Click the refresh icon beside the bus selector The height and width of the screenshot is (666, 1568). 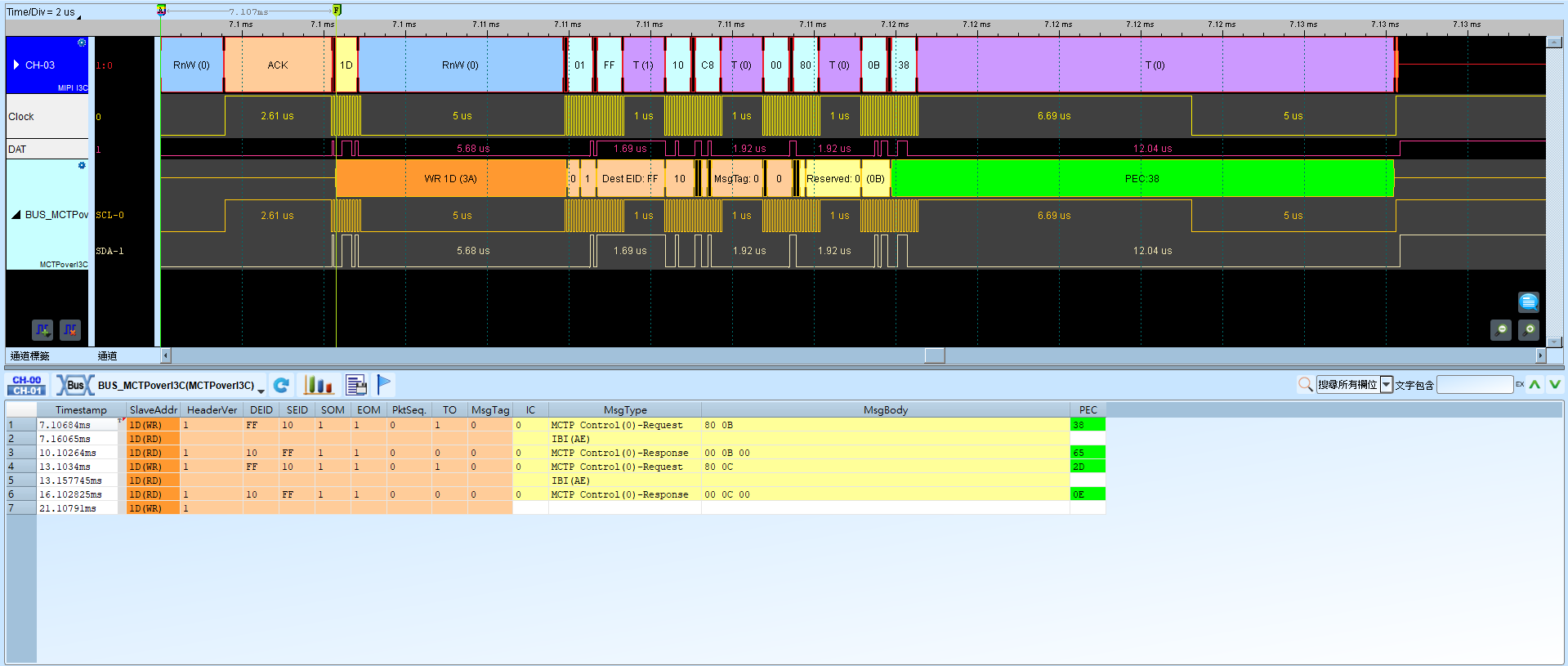tap(282, 385)
